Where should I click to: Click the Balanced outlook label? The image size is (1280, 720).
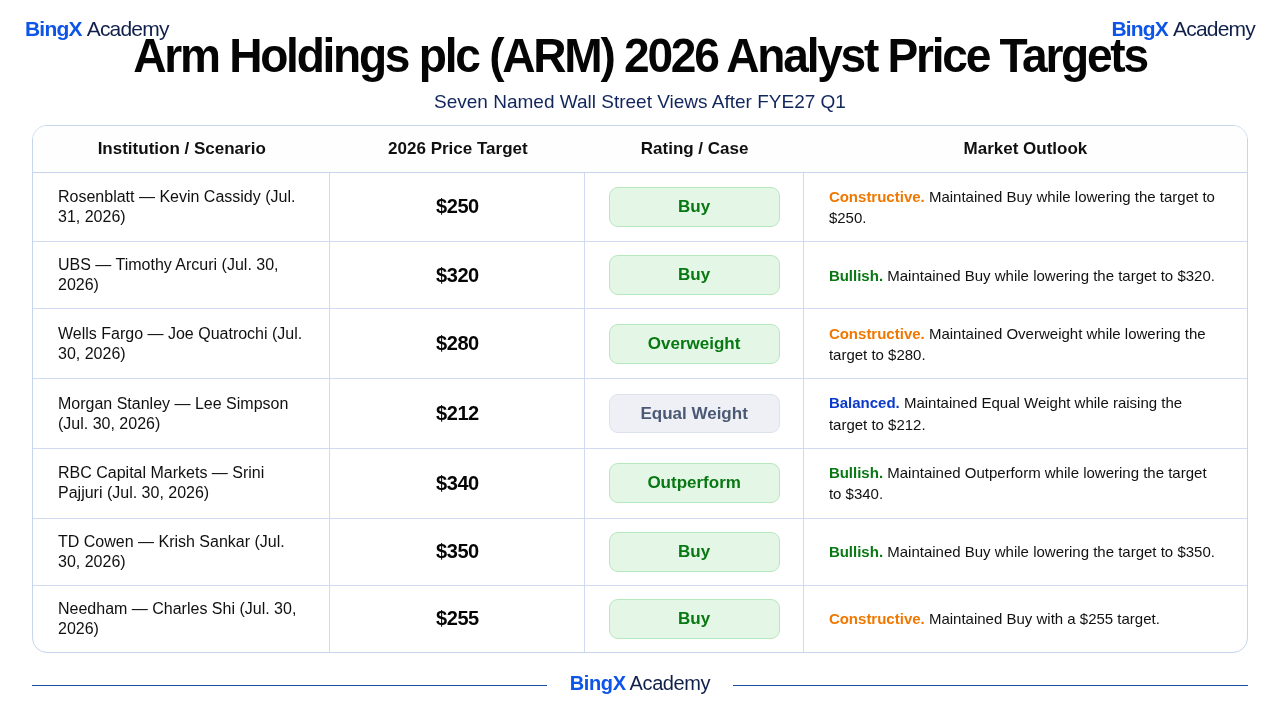[864, 403]
